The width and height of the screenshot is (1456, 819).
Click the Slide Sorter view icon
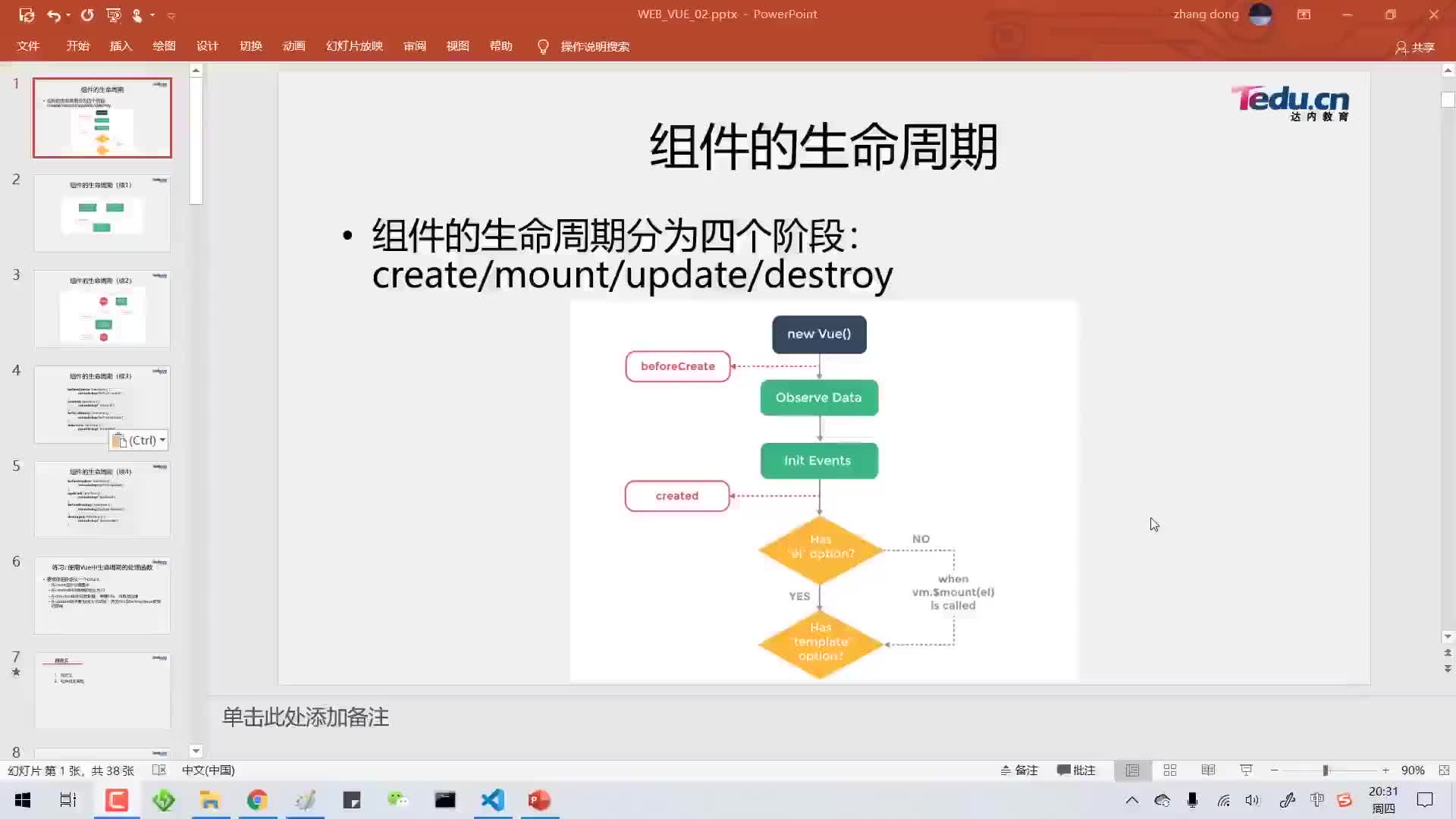[1170, 770]
